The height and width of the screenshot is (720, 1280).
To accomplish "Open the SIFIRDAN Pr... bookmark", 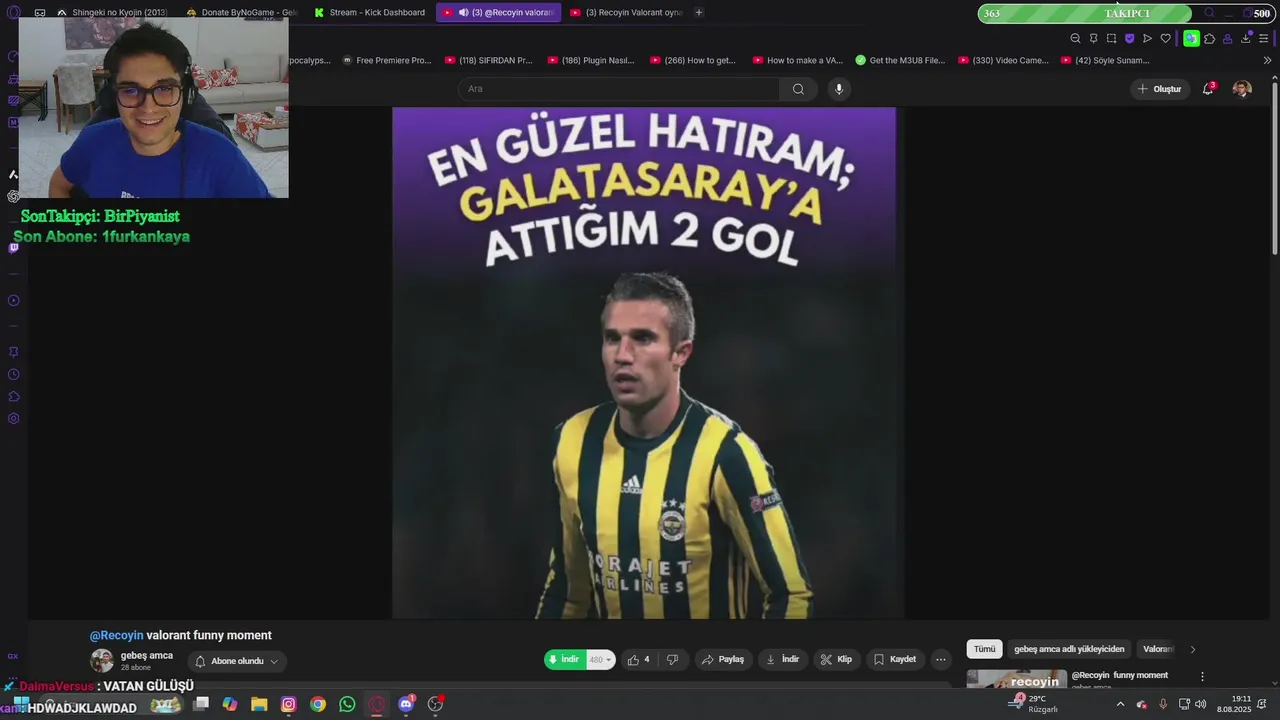I will click(x=488, y=60).
